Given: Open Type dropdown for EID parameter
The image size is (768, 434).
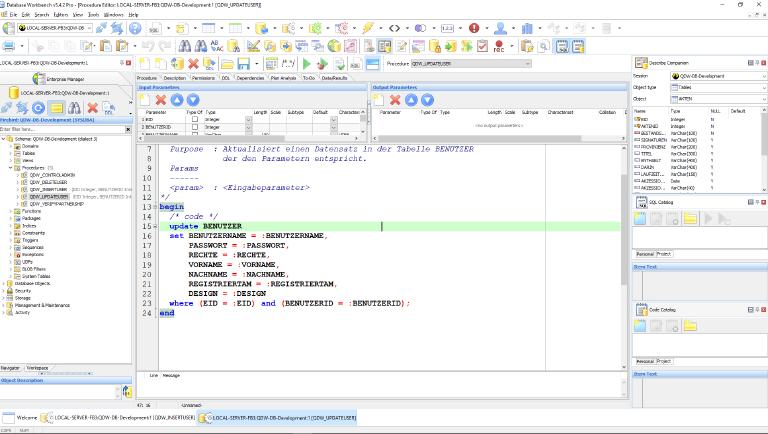Looking at the screenshot, I should tap(248, 120).
